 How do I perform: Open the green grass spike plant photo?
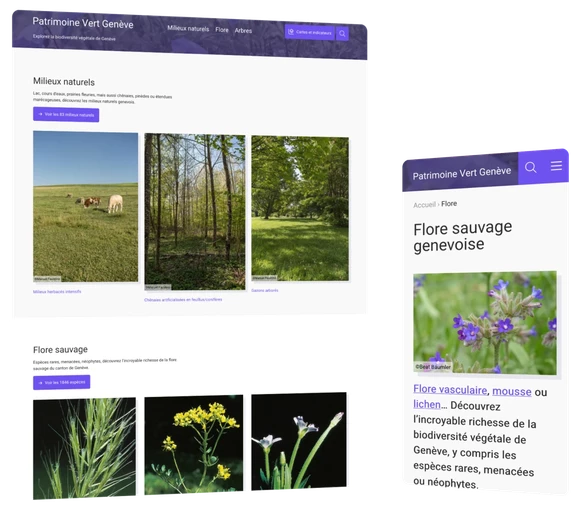84,448
